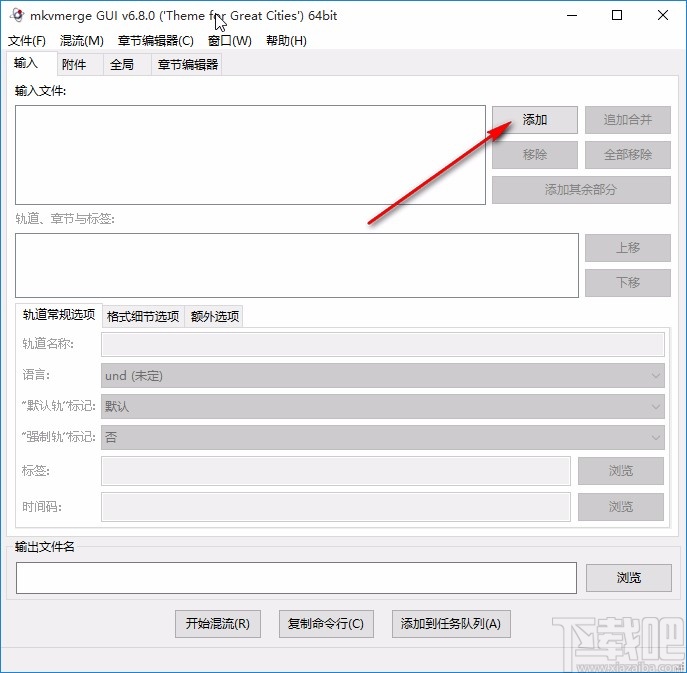Screen dimensions: 687x673
Task: Click the 浏览 button for output file name
Action: coord(629,578)
